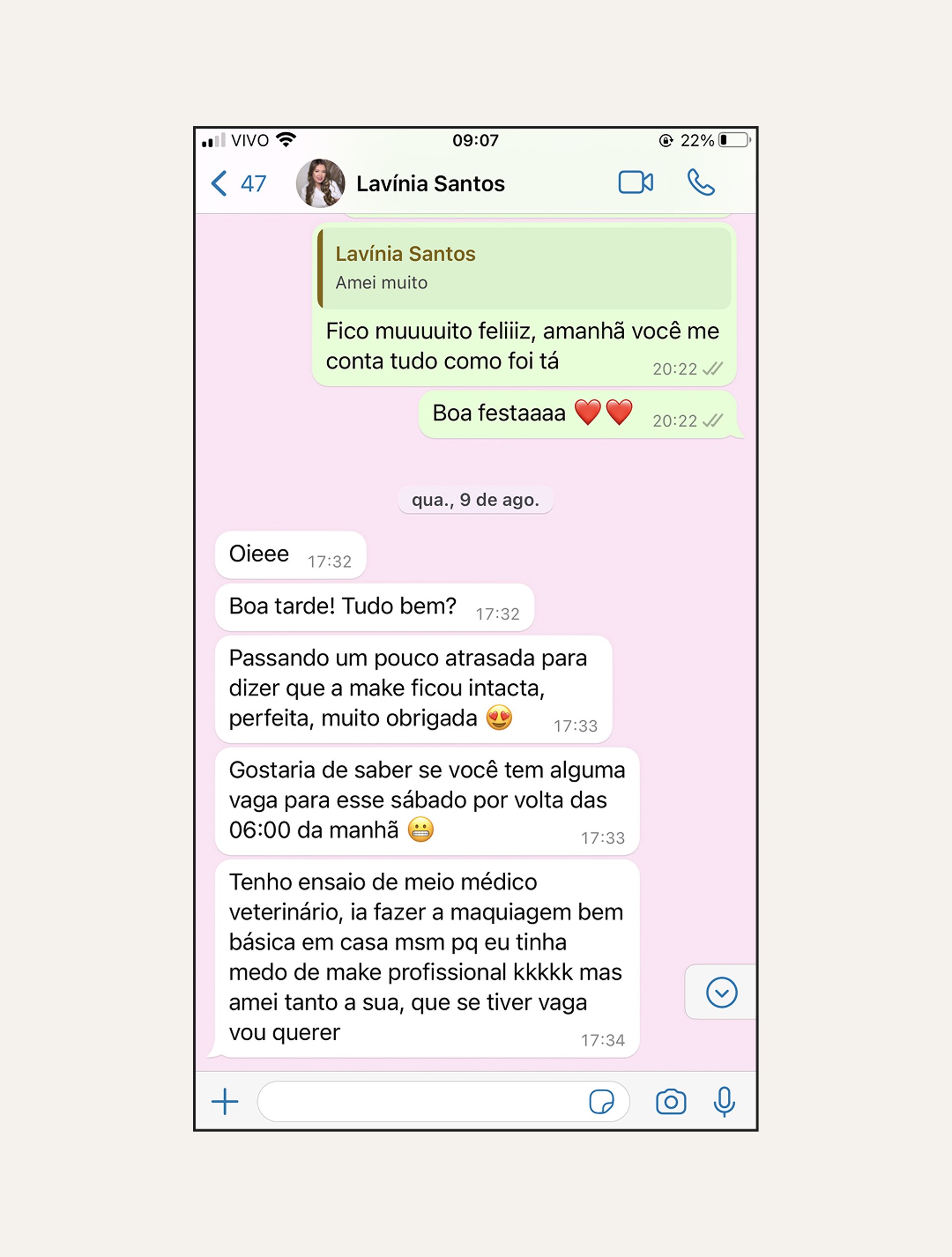The height and width of the screenshot is (1257, 952).
Task: Tap the long message about ensaio veterinário
Action: click(x=427, y=958)
